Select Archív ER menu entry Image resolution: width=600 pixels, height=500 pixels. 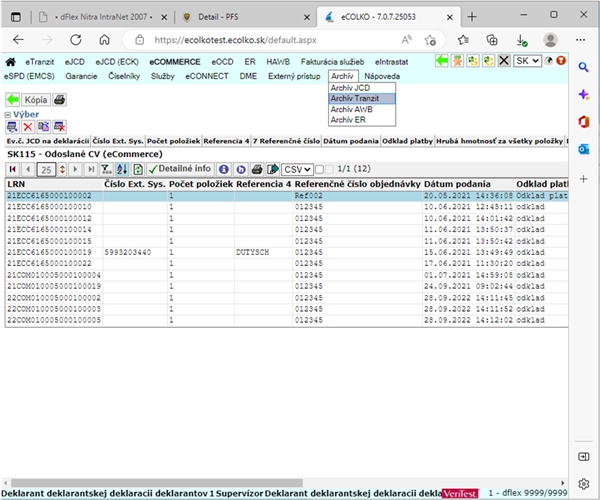362,120
